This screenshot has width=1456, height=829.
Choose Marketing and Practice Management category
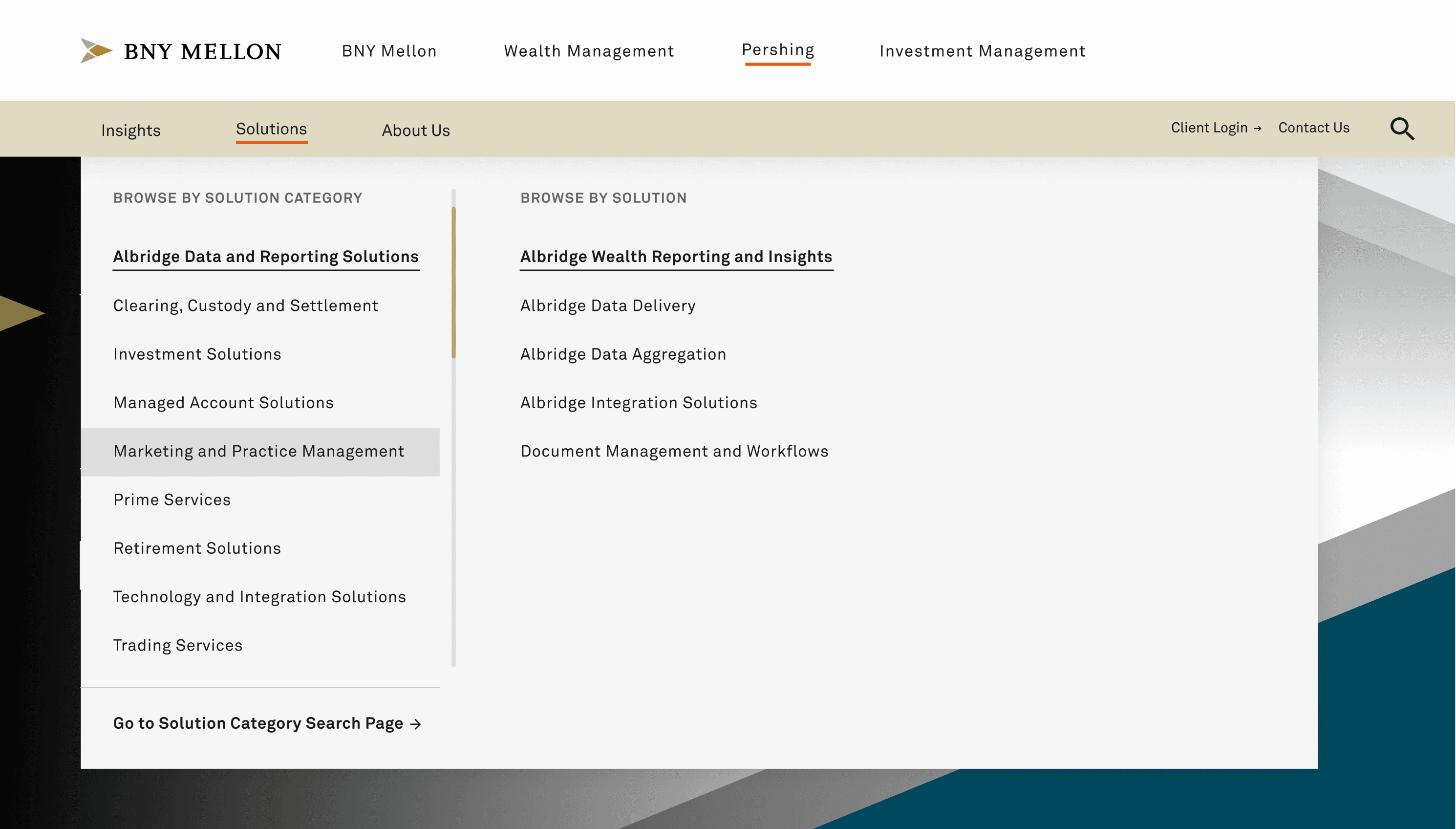(259, 452)
